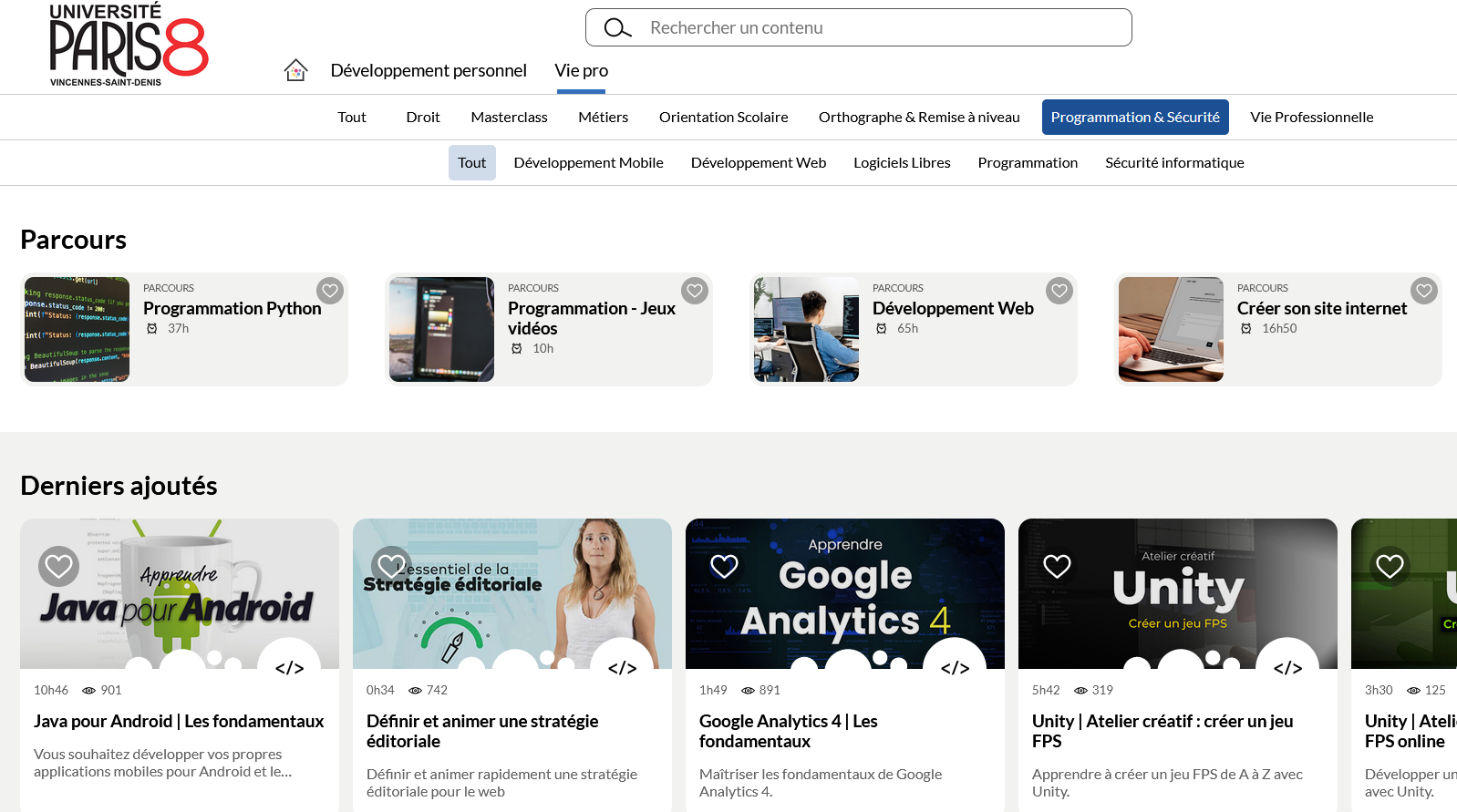Click the Unity Créer un jeu FPS banner
Image resolution: width=1457 pixels, height=812 pixels.
1178,593
